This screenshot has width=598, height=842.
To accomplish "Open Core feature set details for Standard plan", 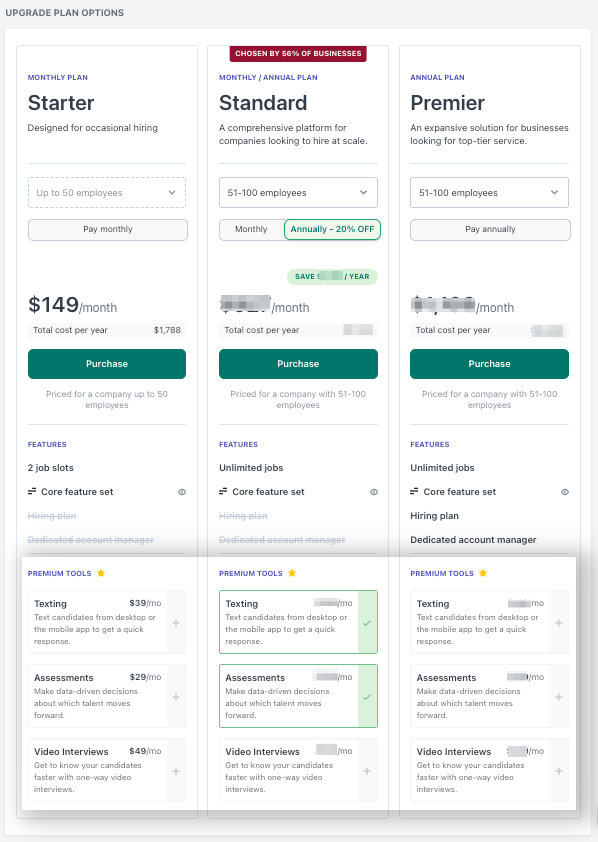I will pyautogui.click(x=373, y=491).
